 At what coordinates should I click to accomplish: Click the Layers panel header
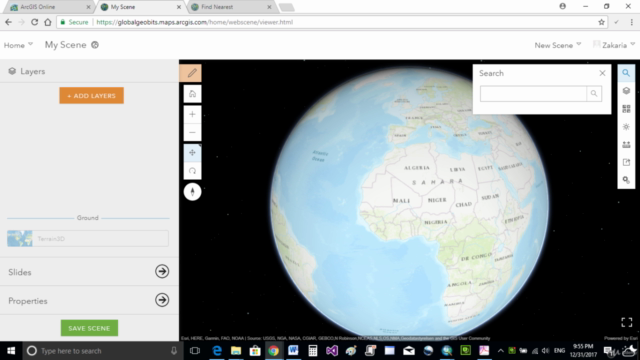[27, 71]
